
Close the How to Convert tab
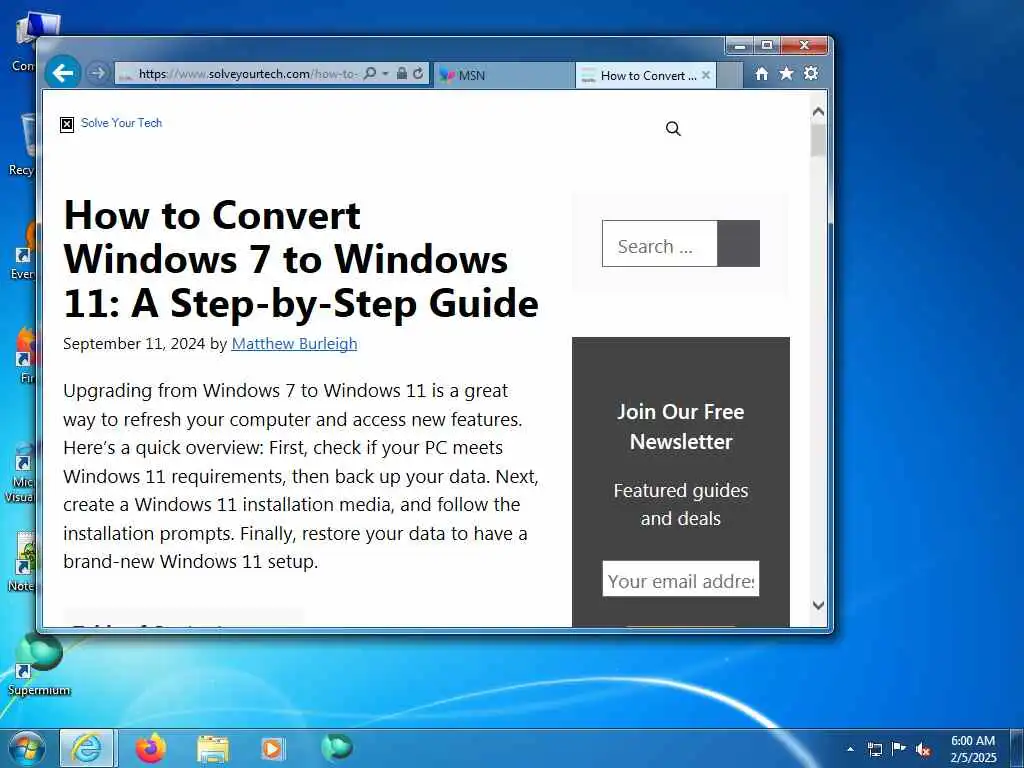(706, 75)
